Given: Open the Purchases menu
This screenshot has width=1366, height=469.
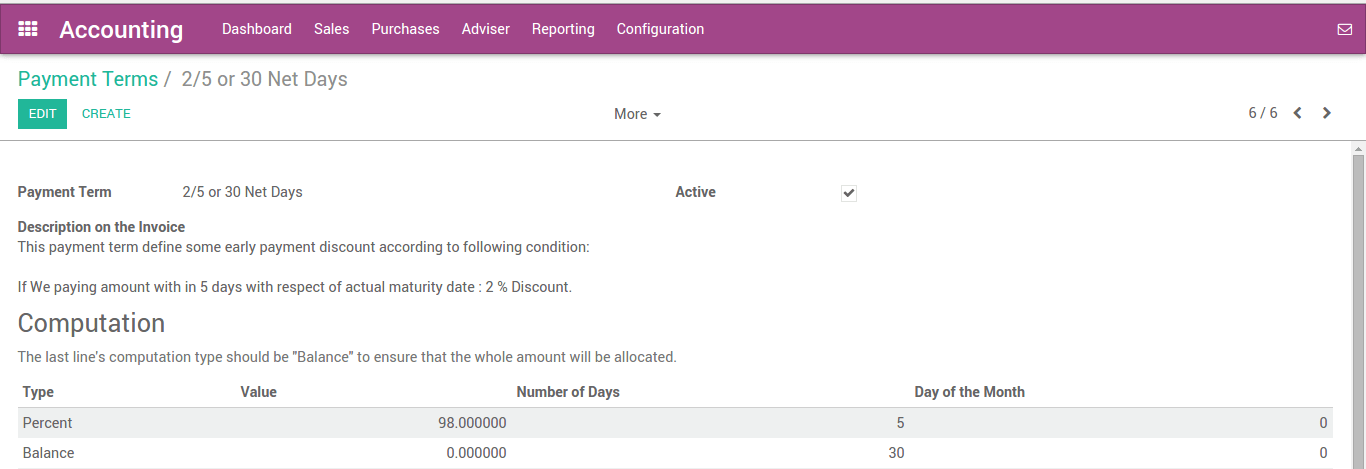Looking at the screenshot, I should 405,29.
